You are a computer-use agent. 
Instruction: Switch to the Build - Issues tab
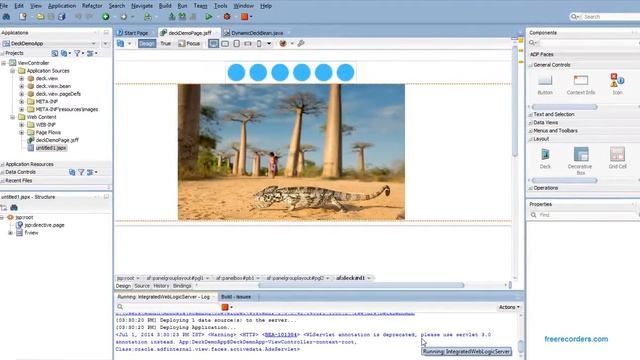(x=236, y=297)
